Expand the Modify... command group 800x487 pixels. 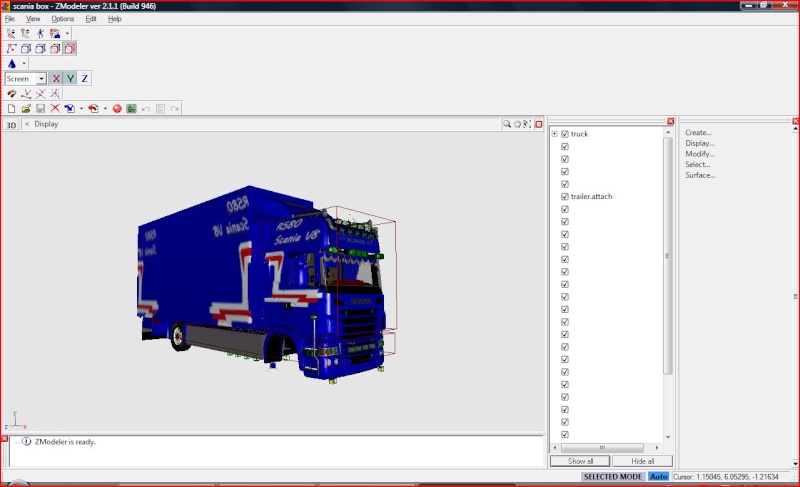[x=700, y=154]
